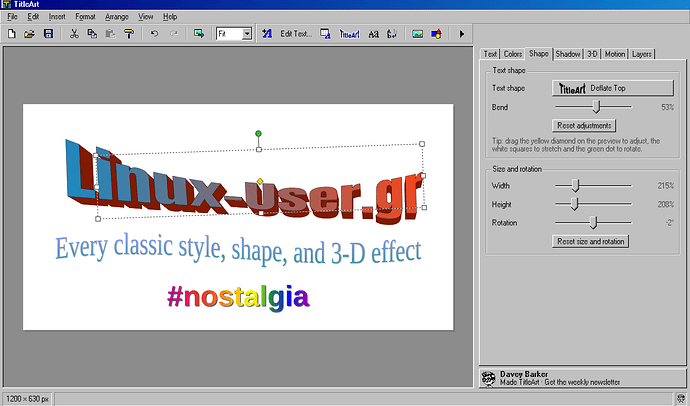
Task: Click the Bend value 53%
Action: (x=667, y=107)
